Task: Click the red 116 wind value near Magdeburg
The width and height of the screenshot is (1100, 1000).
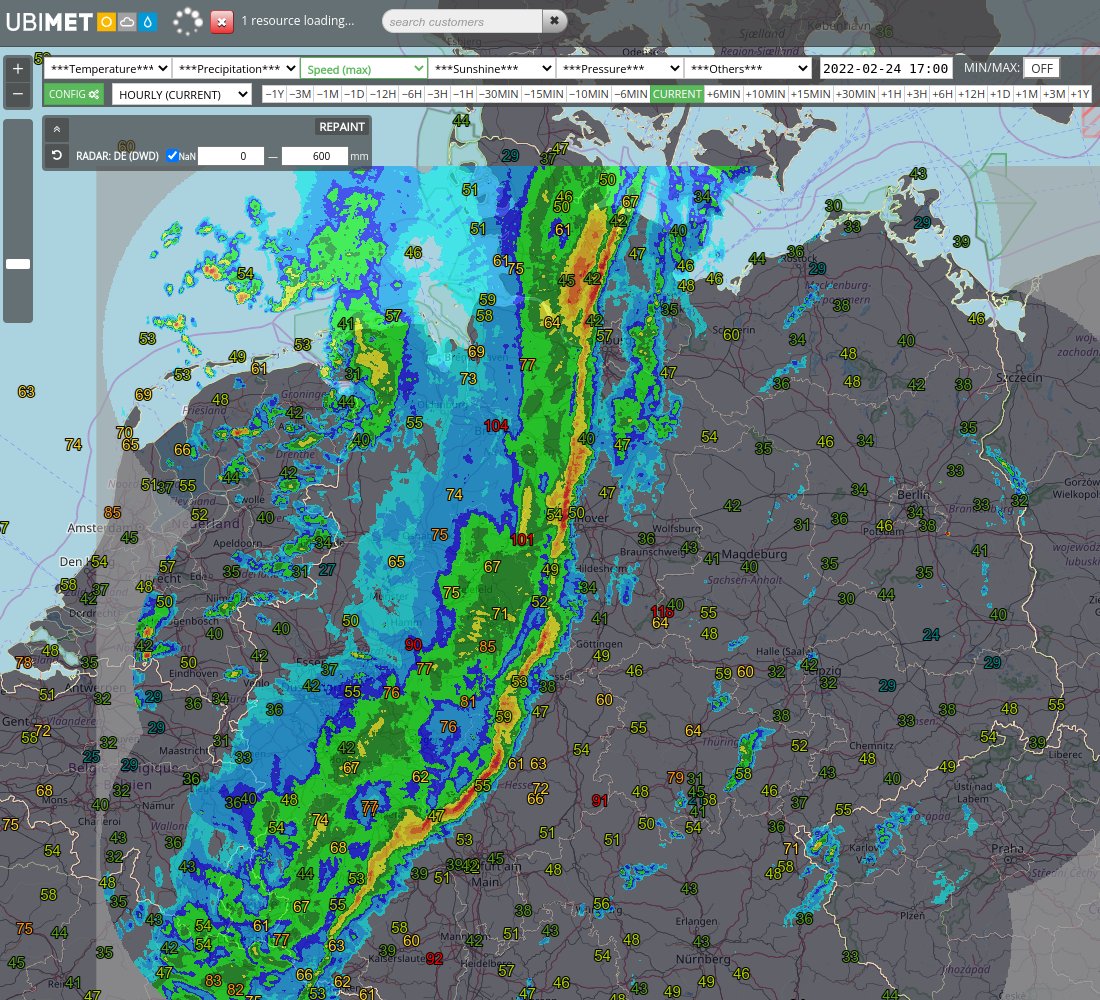Action: [661, 611]
